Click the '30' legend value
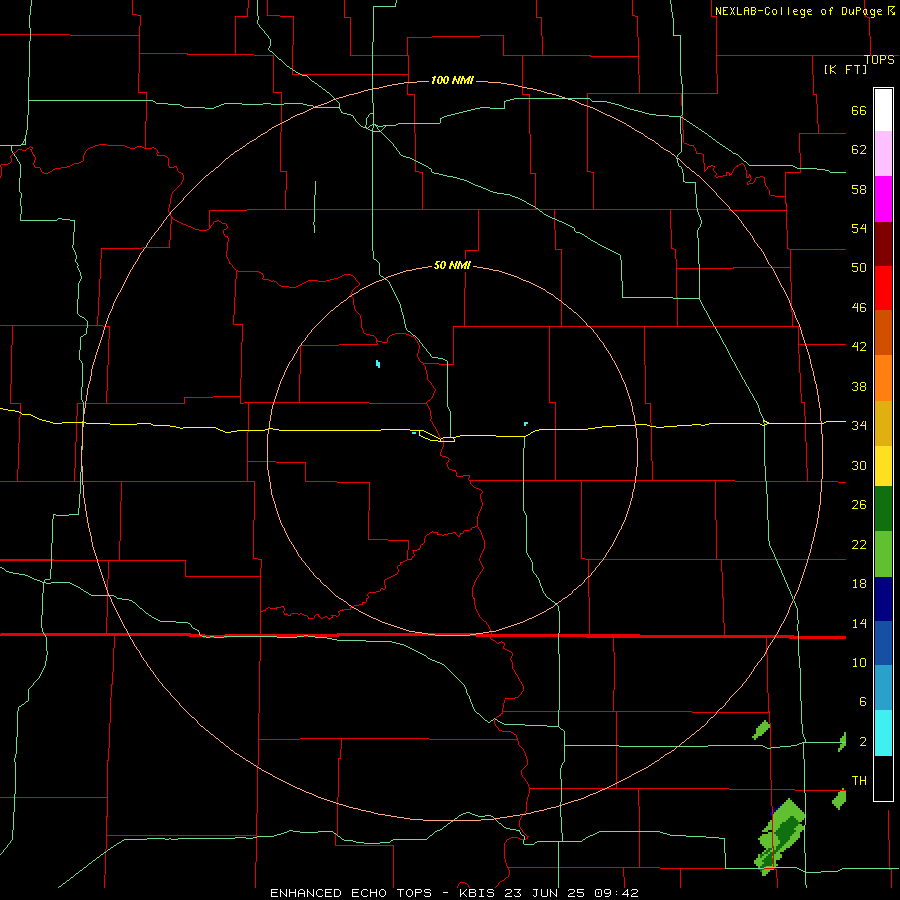This screenshot has height=900, width=900. coord(859,465)
